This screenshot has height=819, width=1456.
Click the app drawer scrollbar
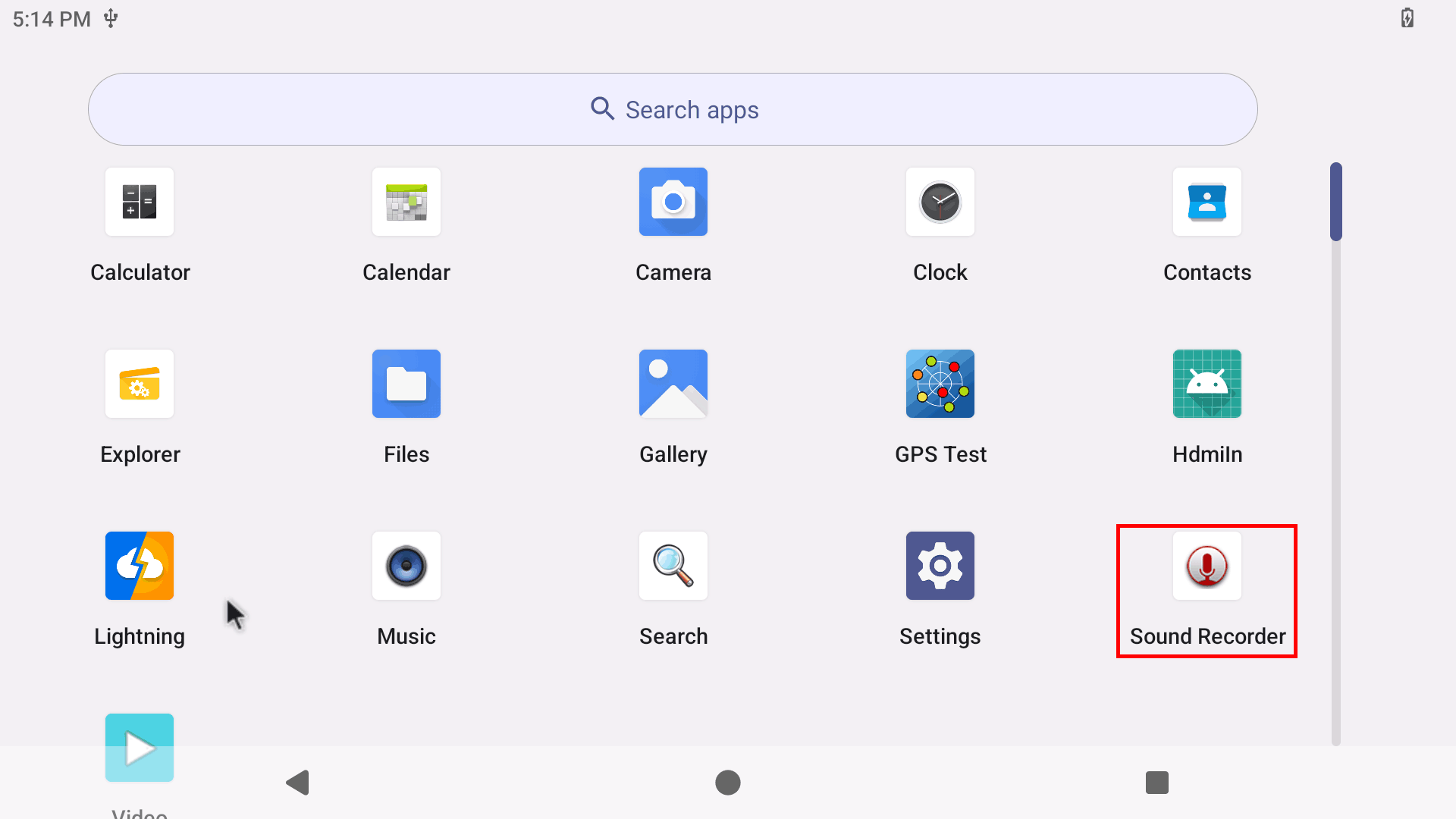tap(1336, 202)
